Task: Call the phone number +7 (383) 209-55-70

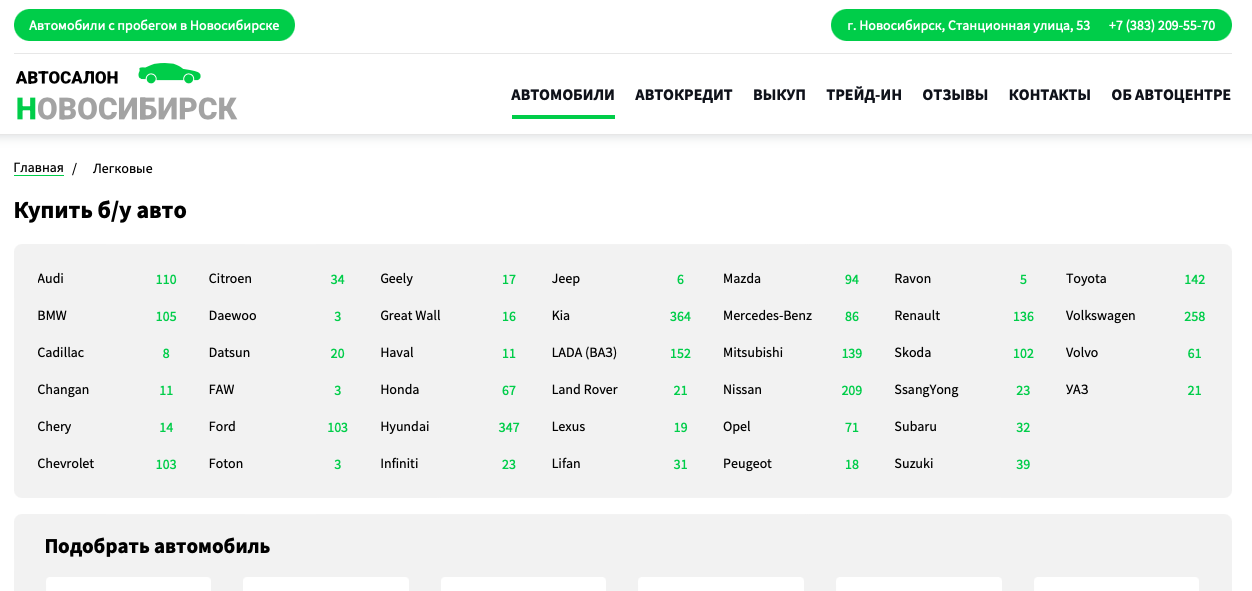Action: (1162, 25)
